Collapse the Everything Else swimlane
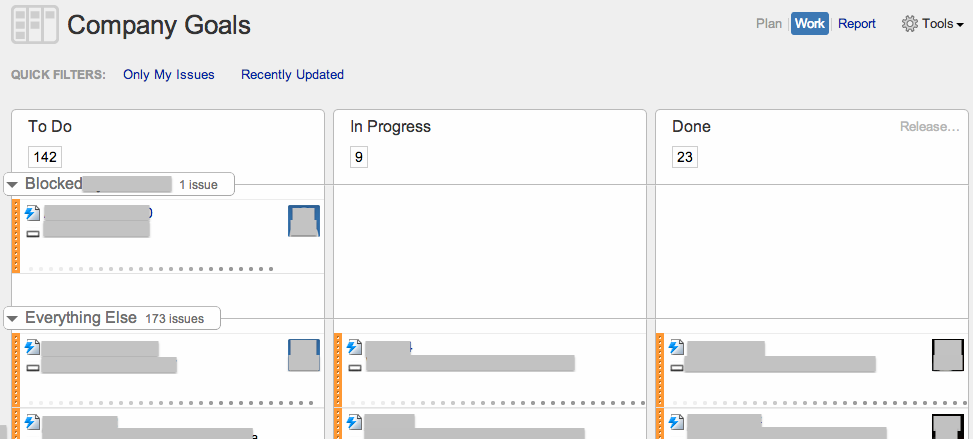This screenshot has width=973, height=439. 13,318
